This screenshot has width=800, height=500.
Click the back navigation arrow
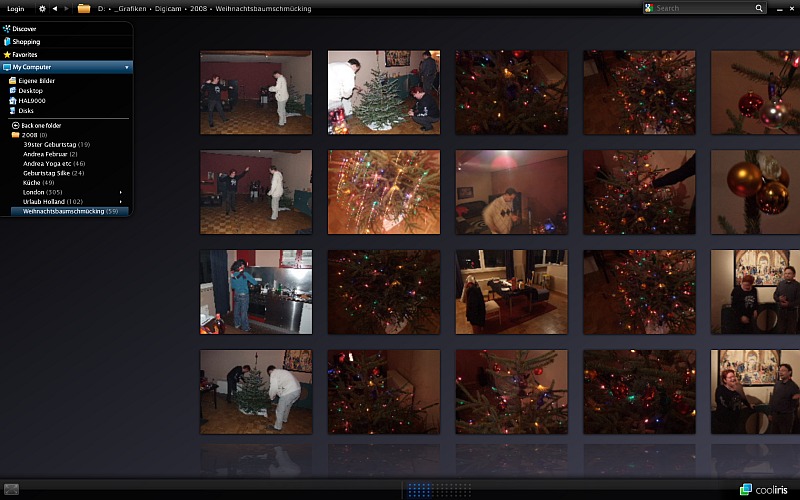[x=54, y=8]
